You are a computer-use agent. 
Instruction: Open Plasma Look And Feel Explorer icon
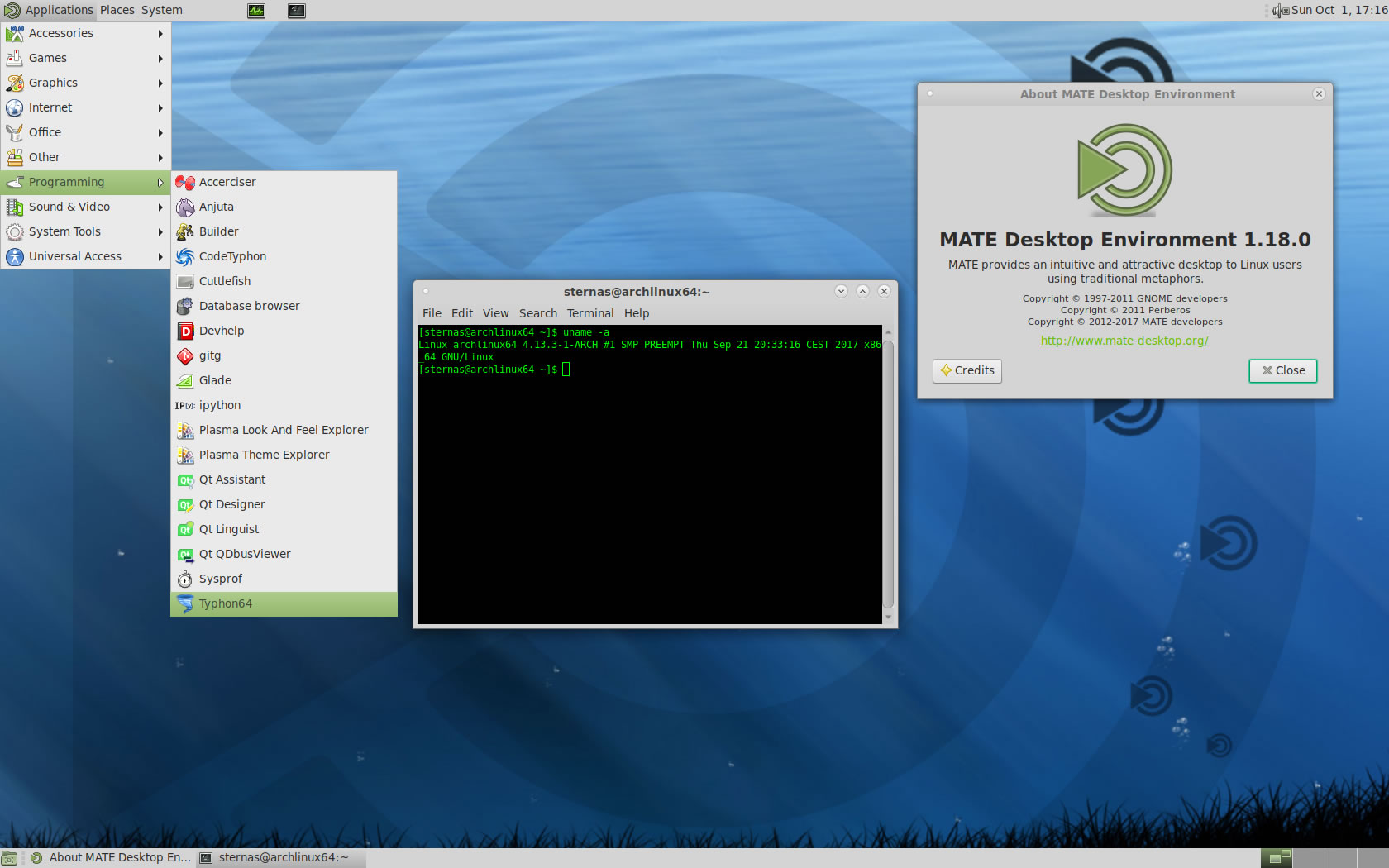tap(185, 430)
